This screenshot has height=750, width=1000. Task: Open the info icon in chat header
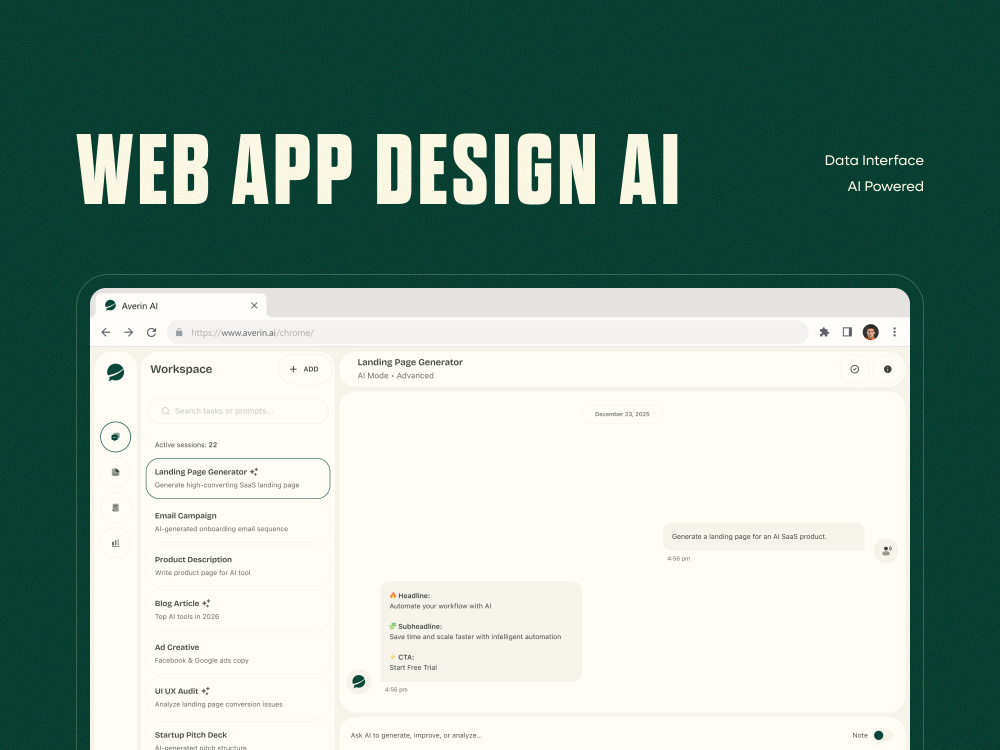pyautogui.click(x=887, y=369)
